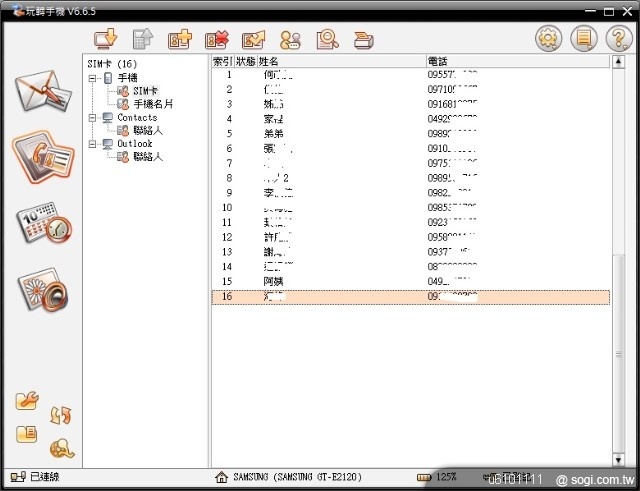
Task: Sort by the 索引 column header
Action: click(223, 62)
